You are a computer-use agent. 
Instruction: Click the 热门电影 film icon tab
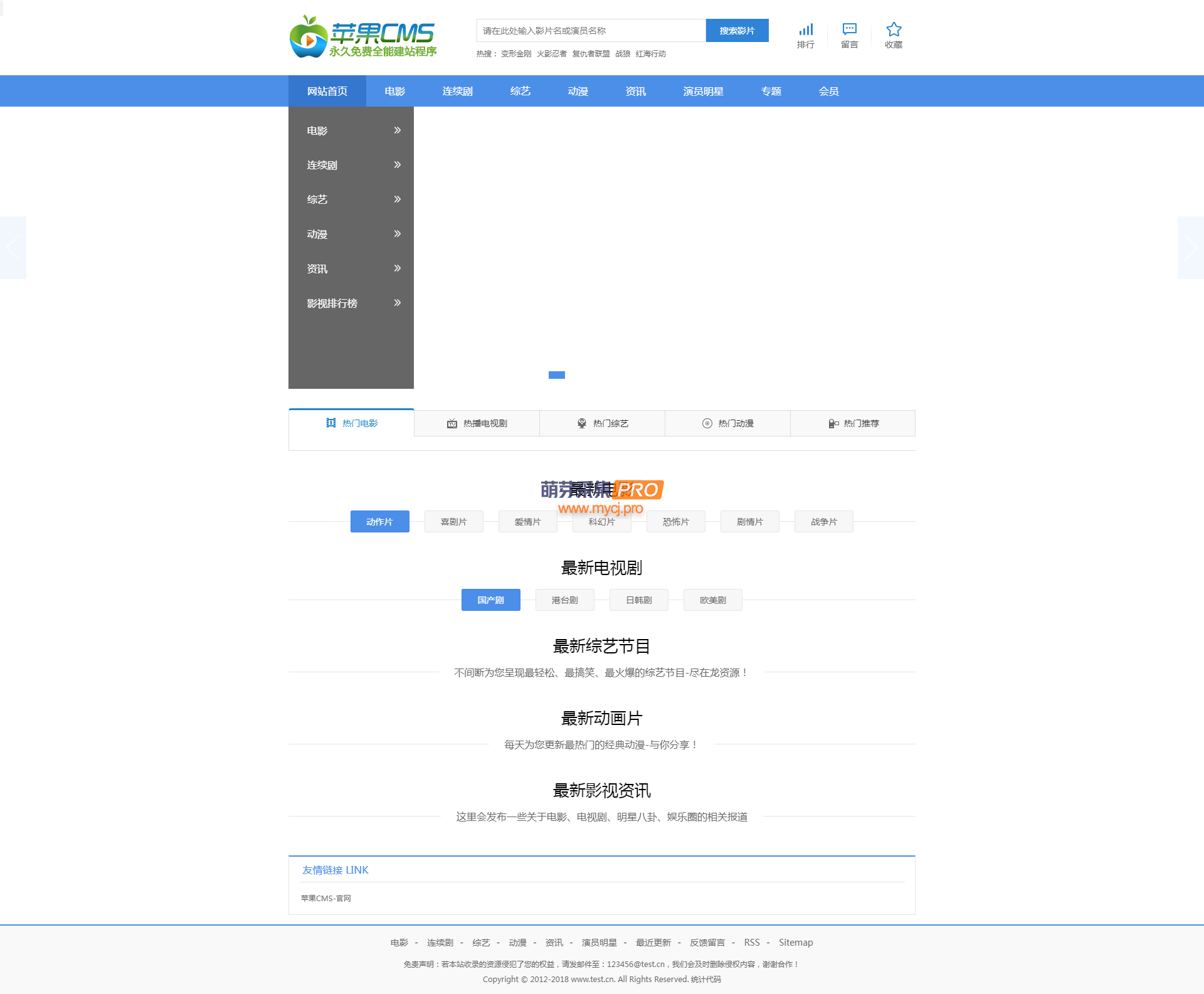tap(351, 423)
